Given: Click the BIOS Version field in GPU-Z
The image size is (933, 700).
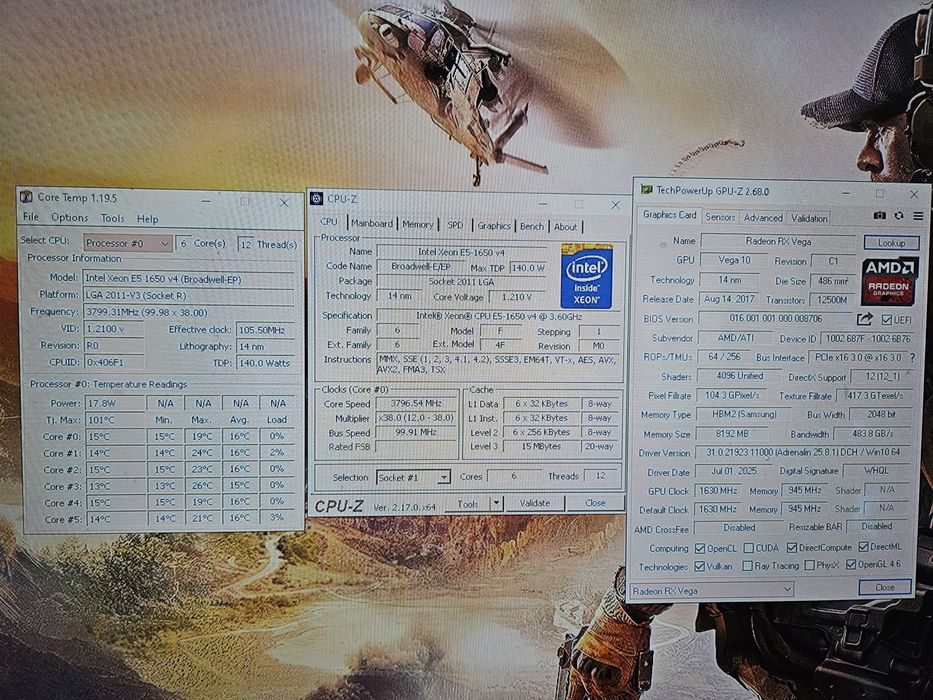Looking at the screenshot, I should click(x=775, y=318).
